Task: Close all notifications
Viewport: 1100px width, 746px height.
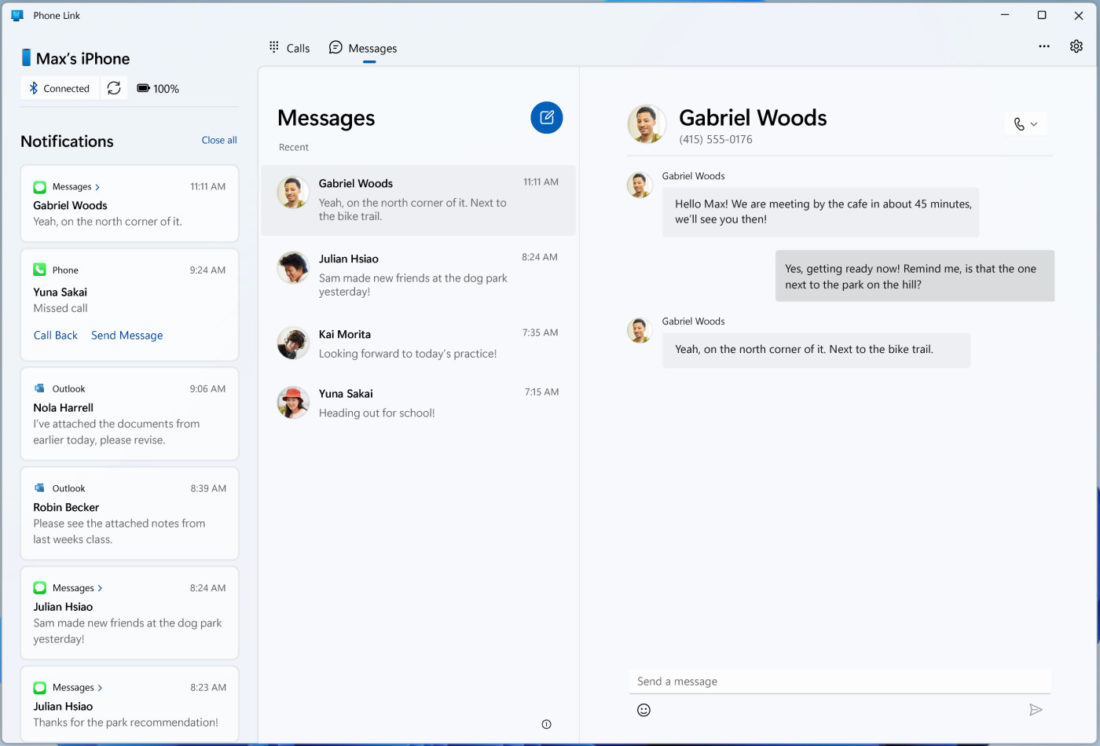Action: click(x=218, y=140)
